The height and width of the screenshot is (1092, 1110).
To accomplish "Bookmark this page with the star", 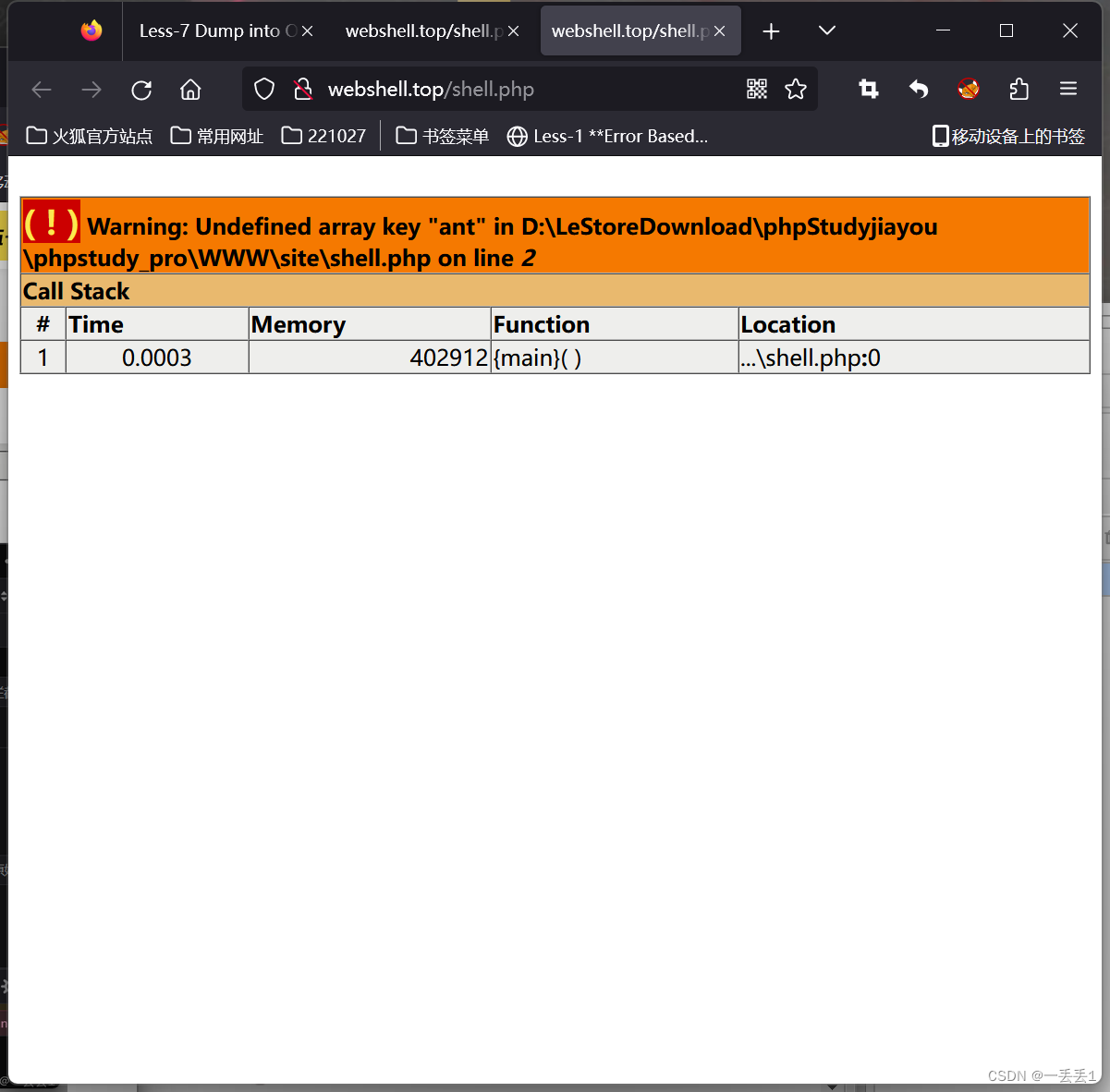I will pos(796,89).
